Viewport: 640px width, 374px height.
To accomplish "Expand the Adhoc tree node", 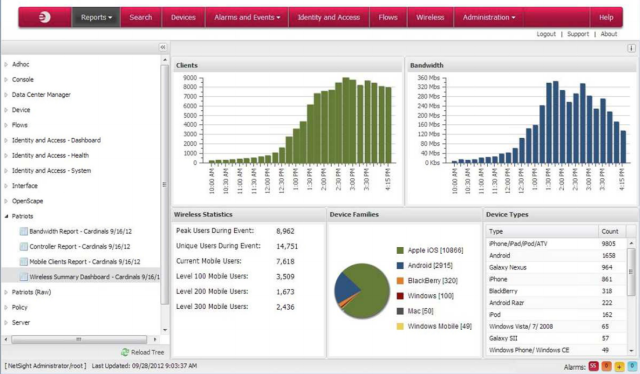I will pyautogui.click(x=6, y=65).
